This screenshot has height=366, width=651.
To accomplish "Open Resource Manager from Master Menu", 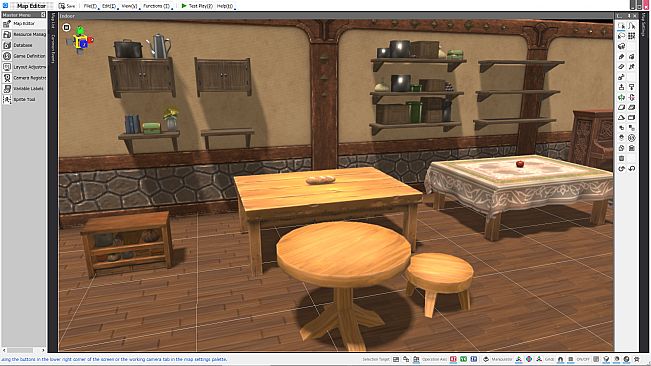I will [x=24, y=34].
